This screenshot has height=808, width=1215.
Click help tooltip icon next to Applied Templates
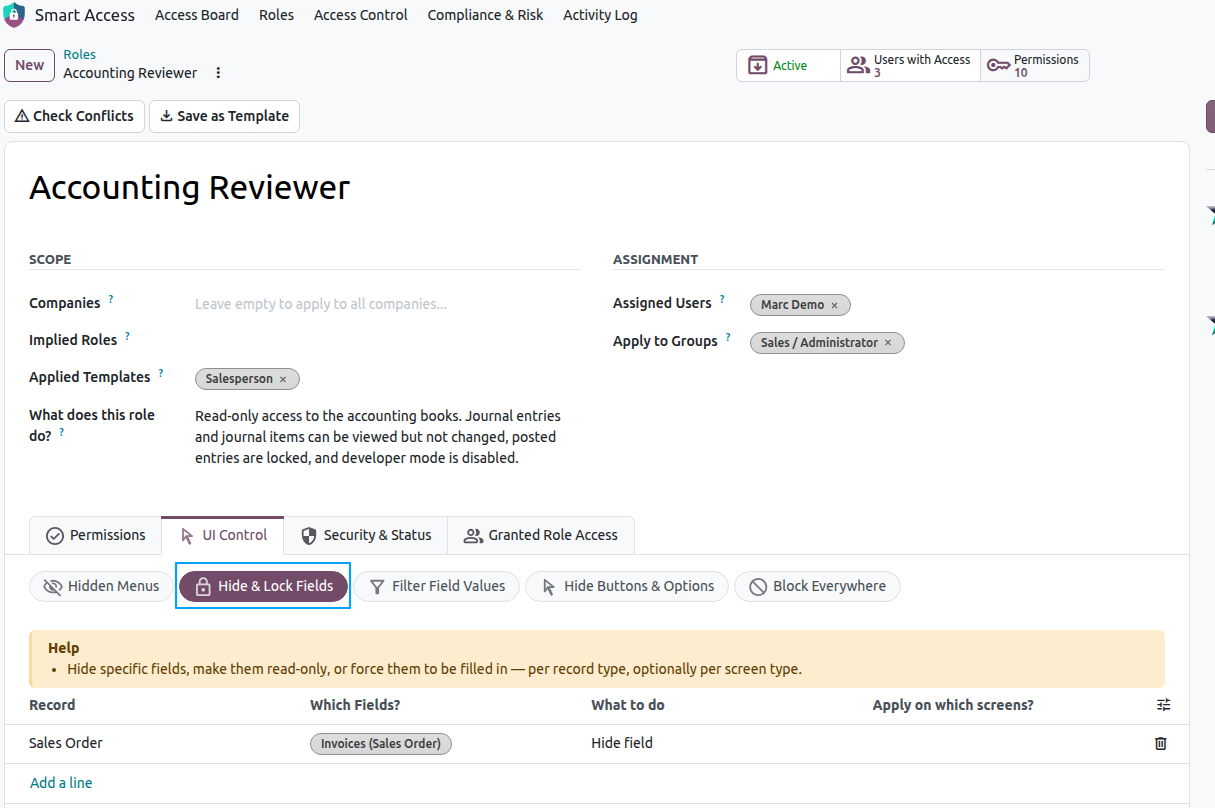(x=161, y=373)
